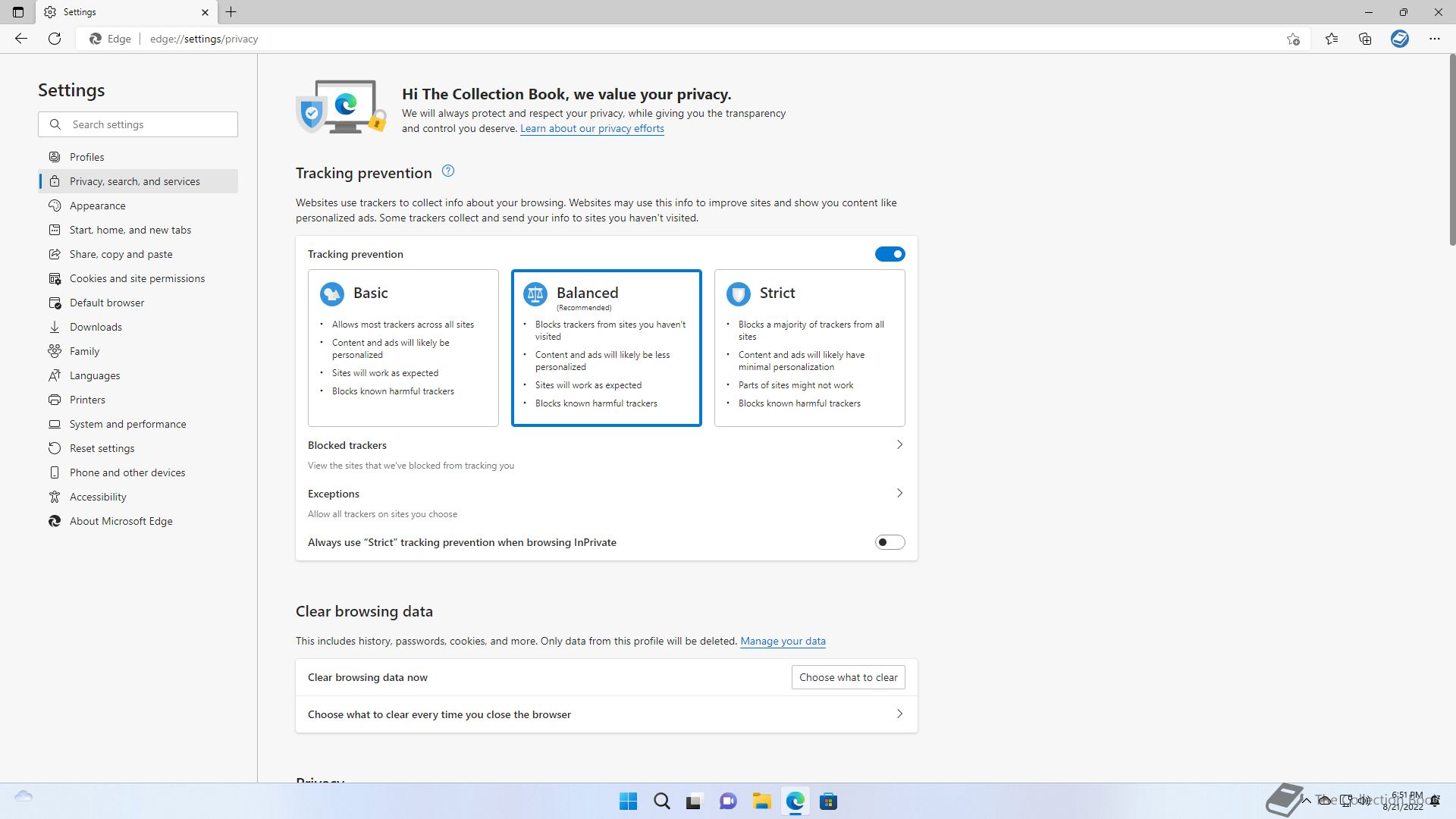
Task: Select Balanced tracking prevention level
Action: click(x=607, y=348)
